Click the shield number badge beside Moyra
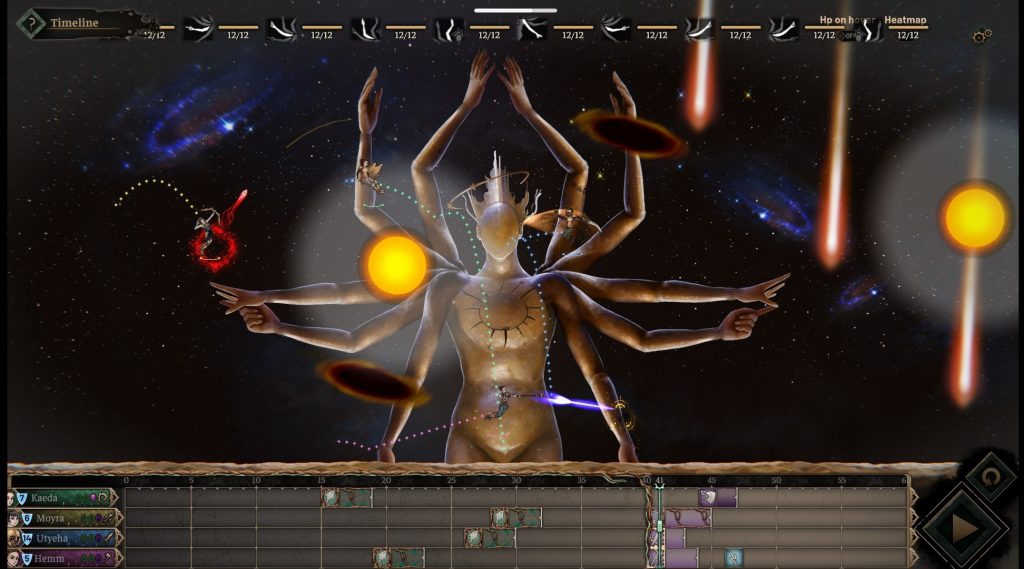This screenshot has height=569, width=1024. [x=27, y=518]
